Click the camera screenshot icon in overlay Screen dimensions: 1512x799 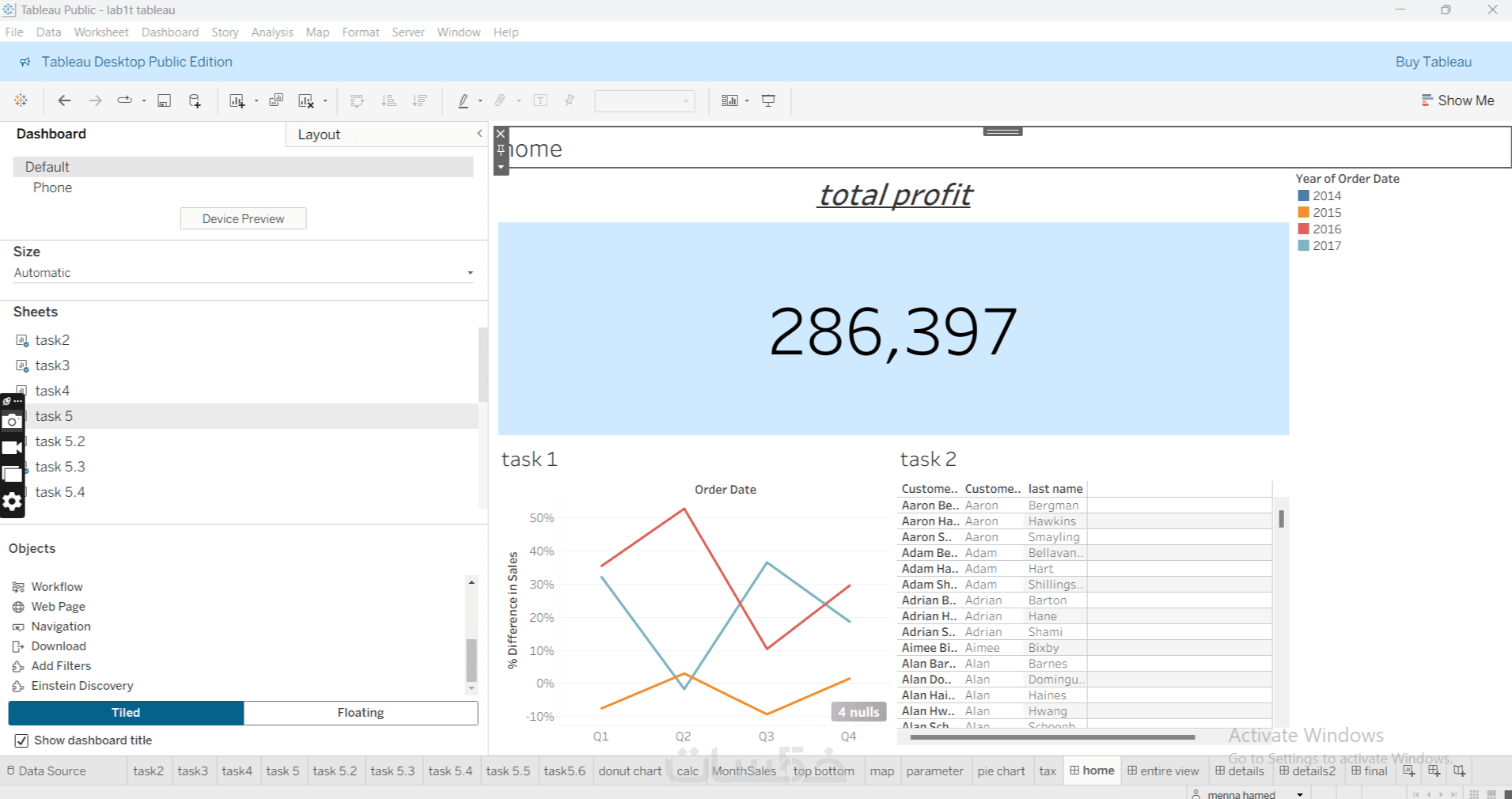click(x=12, y=422)
